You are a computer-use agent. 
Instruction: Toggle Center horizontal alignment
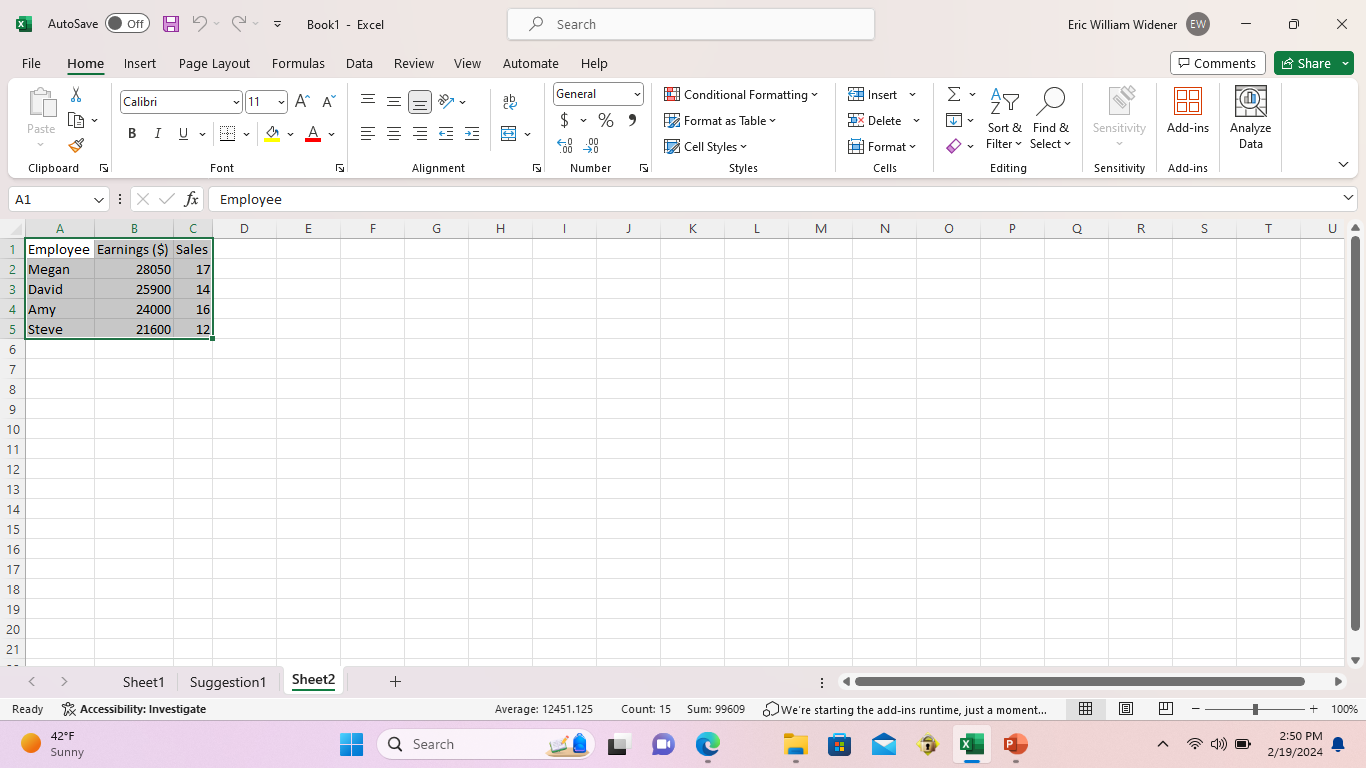[x=394, y=133]
